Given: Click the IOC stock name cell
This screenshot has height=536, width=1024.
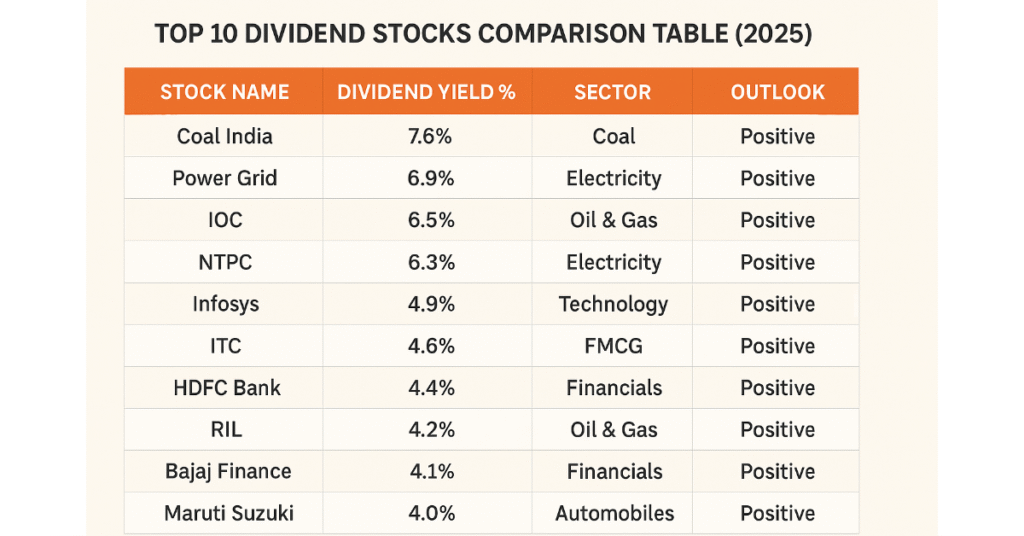Looking at the screenshot, I should tap(224, 220).
